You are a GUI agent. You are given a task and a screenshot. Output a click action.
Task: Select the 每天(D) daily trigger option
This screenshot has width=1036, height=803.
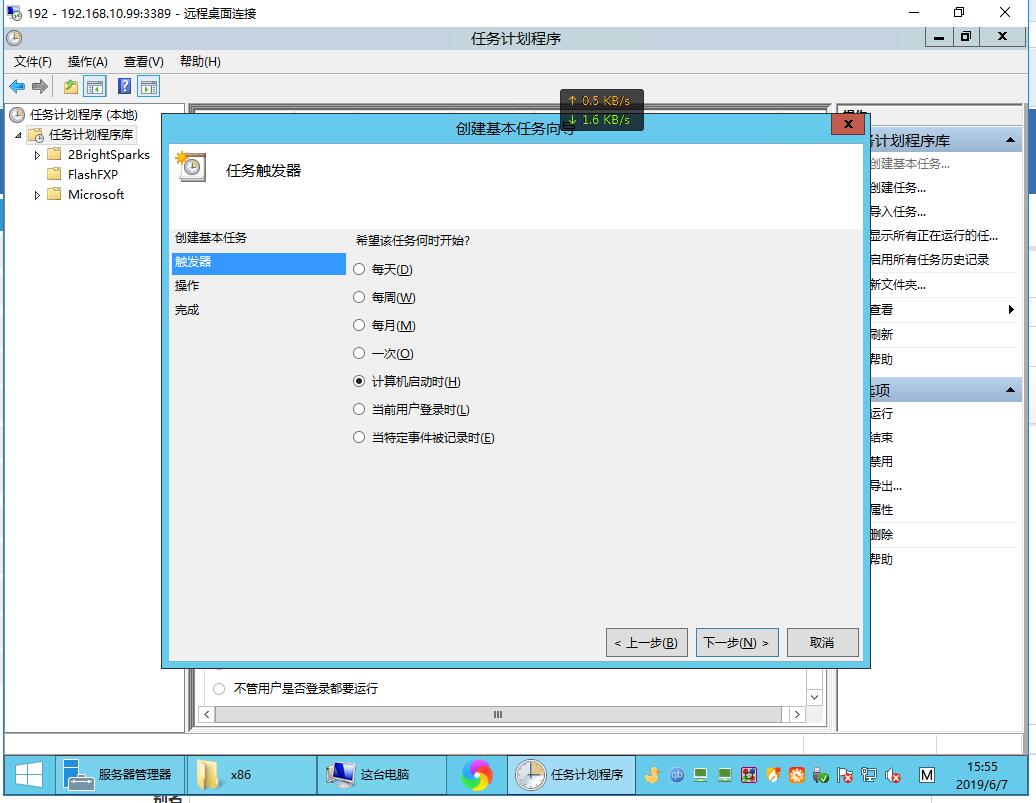tap(359, 269)
